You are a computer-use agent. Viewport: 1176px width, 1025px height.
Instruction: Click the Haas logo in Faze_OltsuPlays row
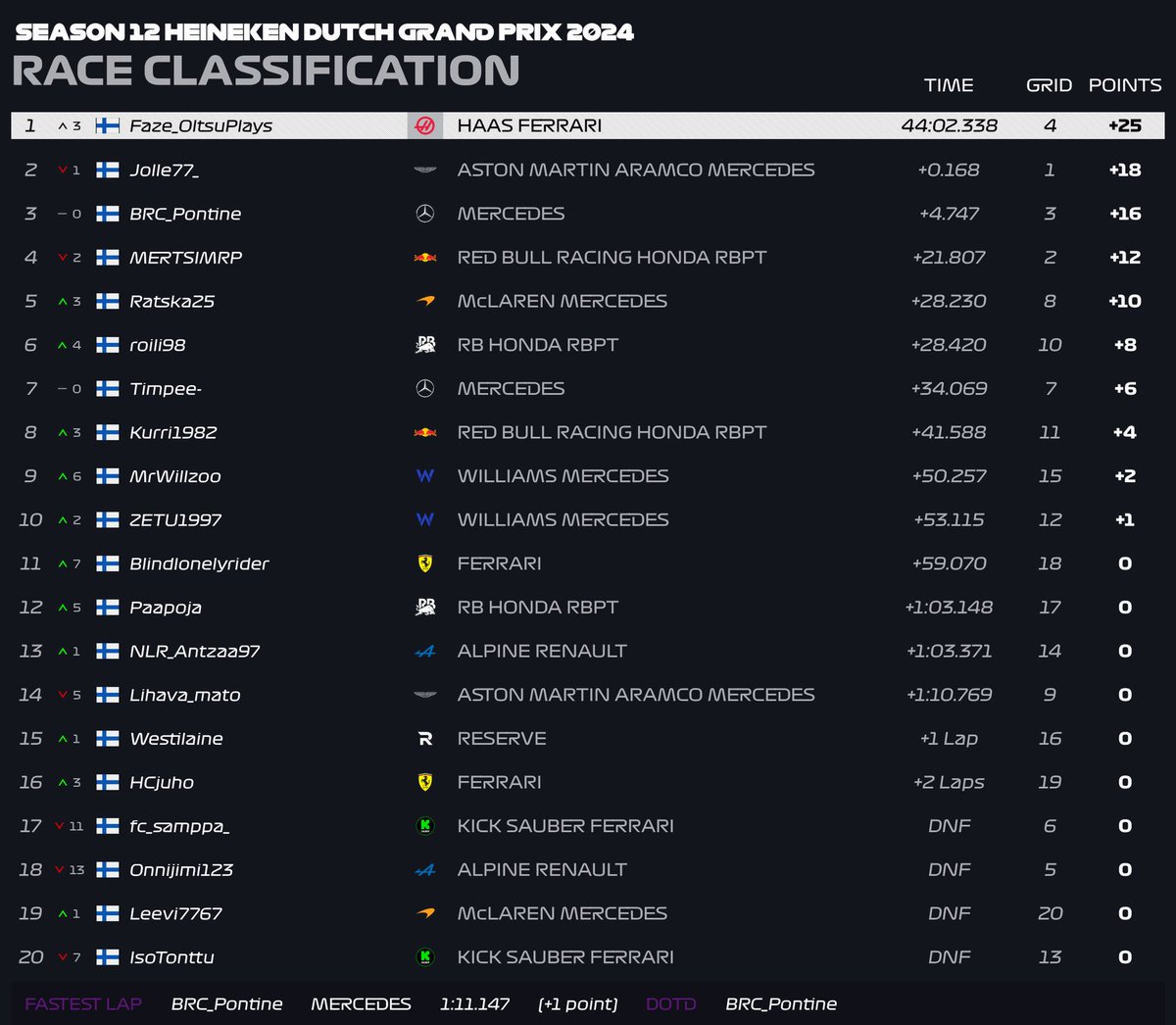pyautogui.click(x=425, y=125)
